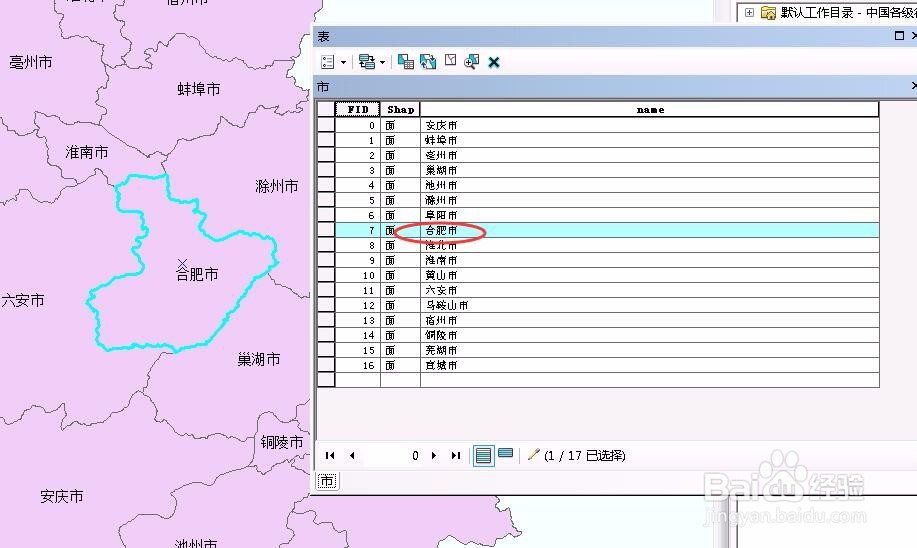Viewport: 917px width, 548px height.
Task: Select the 市 table tab at the bottom
Action: click(327, 481)
